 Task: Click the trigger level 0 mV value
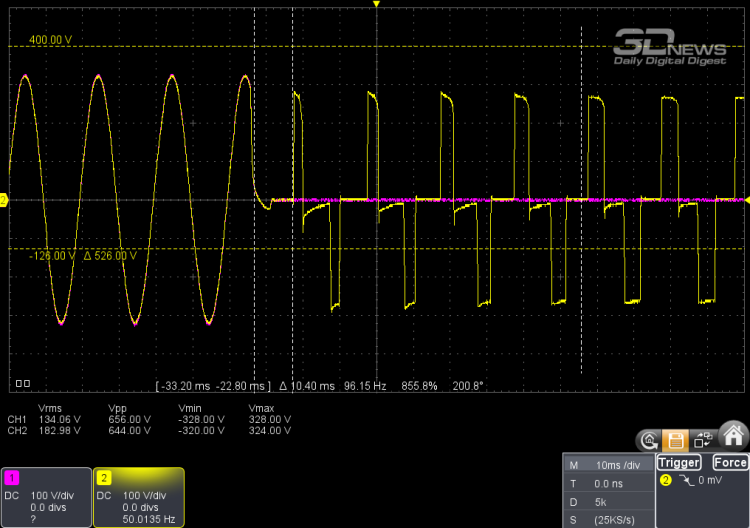pyautogui.click(x=710, y=480)
